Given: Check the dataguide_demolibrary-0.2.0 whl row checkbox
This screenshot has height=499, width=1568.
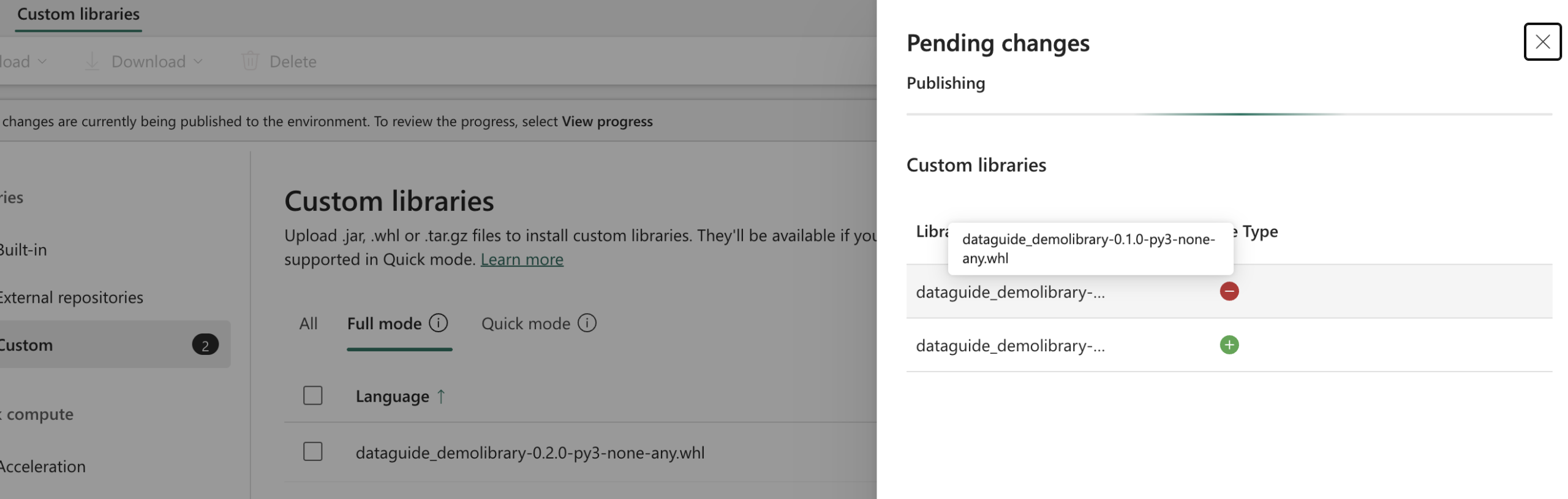Looking at the screenshot, I should (312, 452).
